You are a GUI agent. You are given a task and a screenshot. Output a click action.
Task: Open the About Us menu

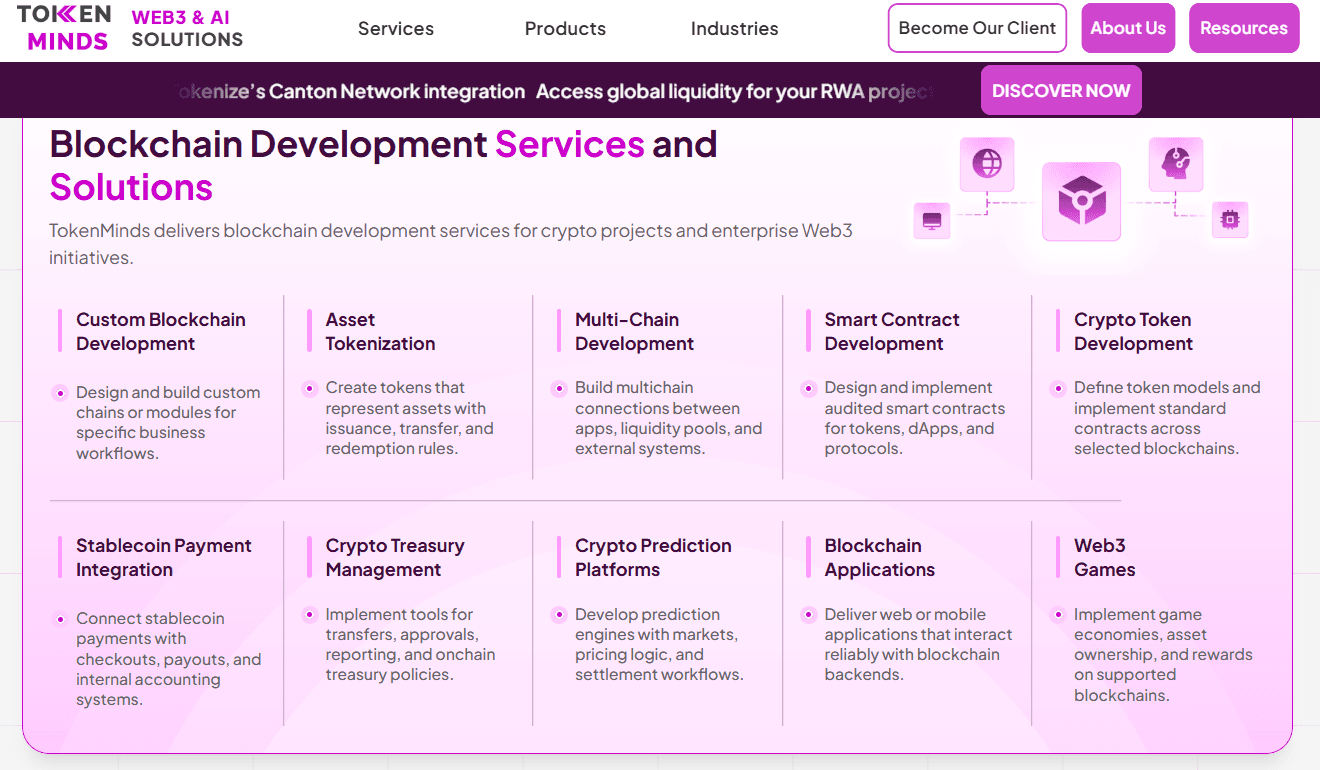(1128, 28)
